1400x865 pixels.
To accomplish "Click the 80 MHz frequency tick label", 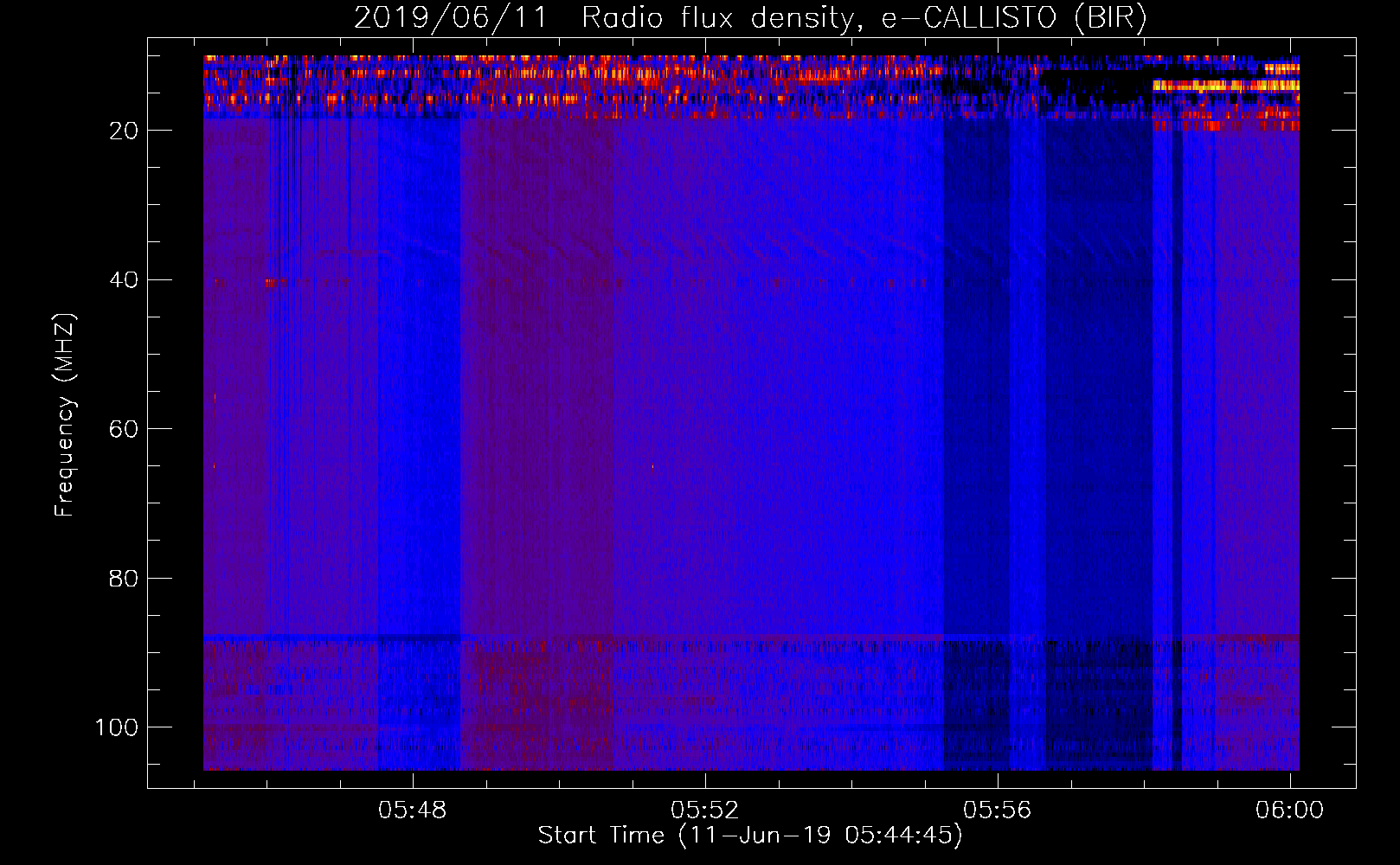I will click(124, 579).
